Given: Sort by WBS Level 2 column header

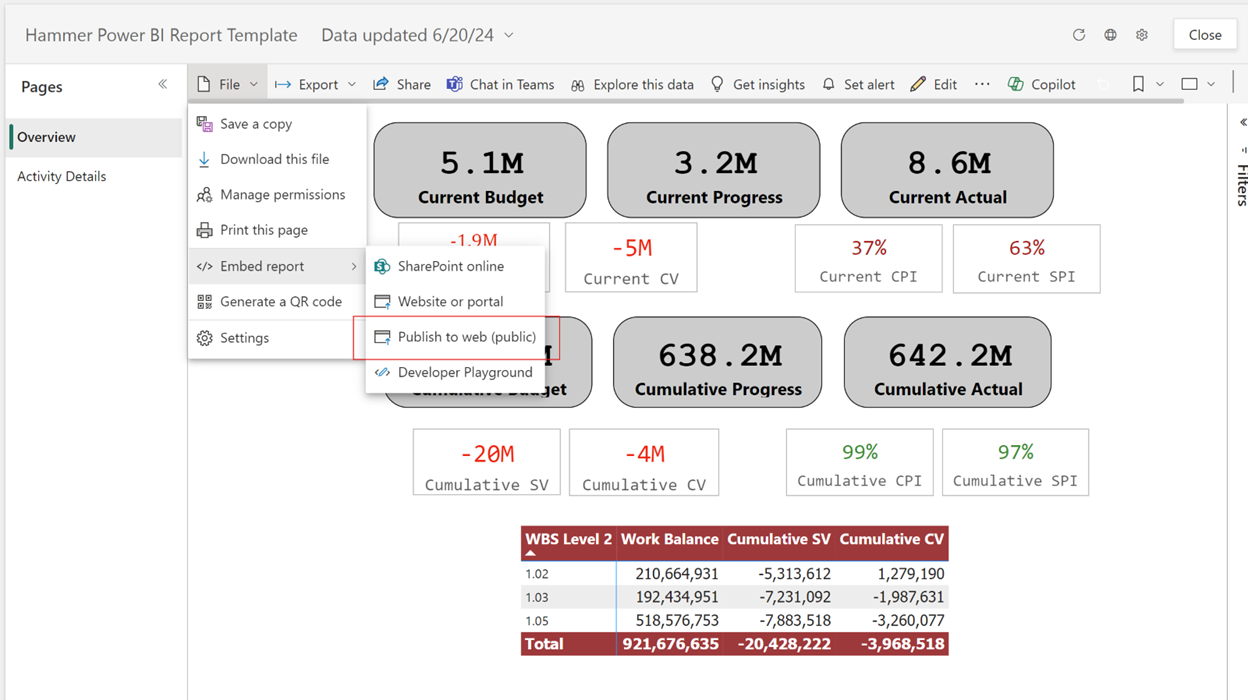Looking at the screenshot, I should click(569, 540).
